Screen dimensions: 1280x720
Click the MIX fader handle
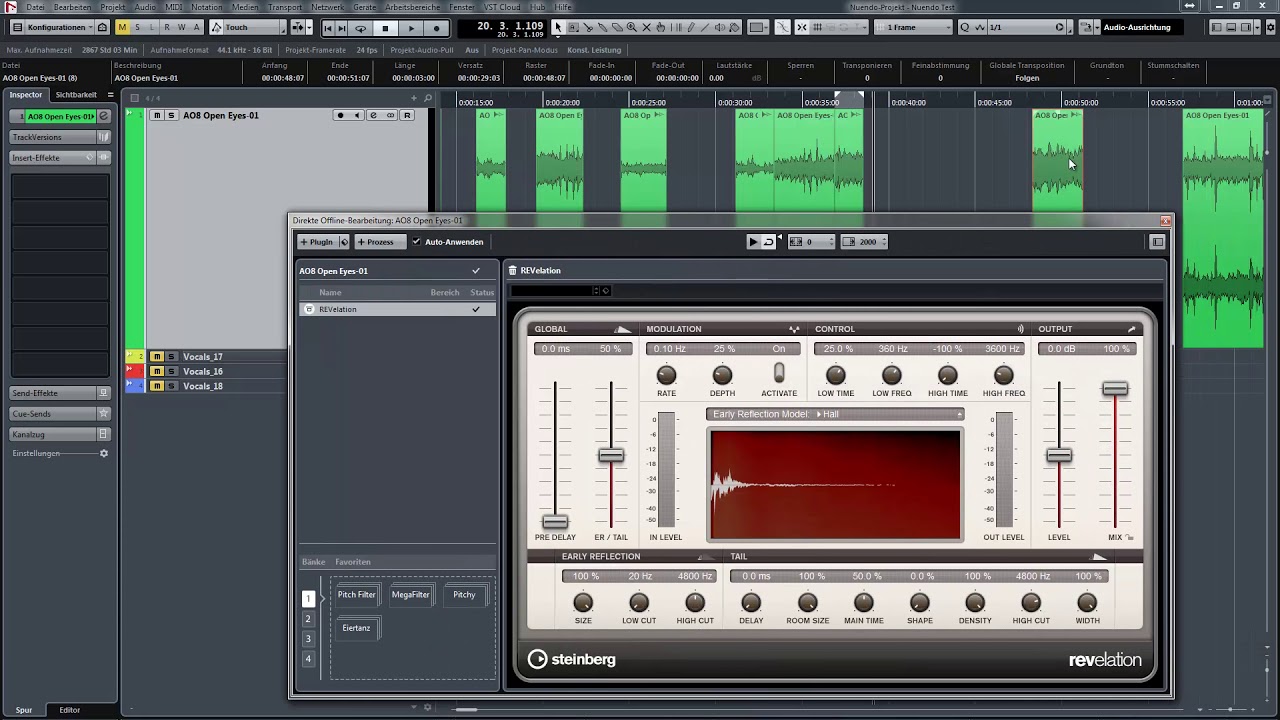pyautogui.click(x=1115, y=389)
